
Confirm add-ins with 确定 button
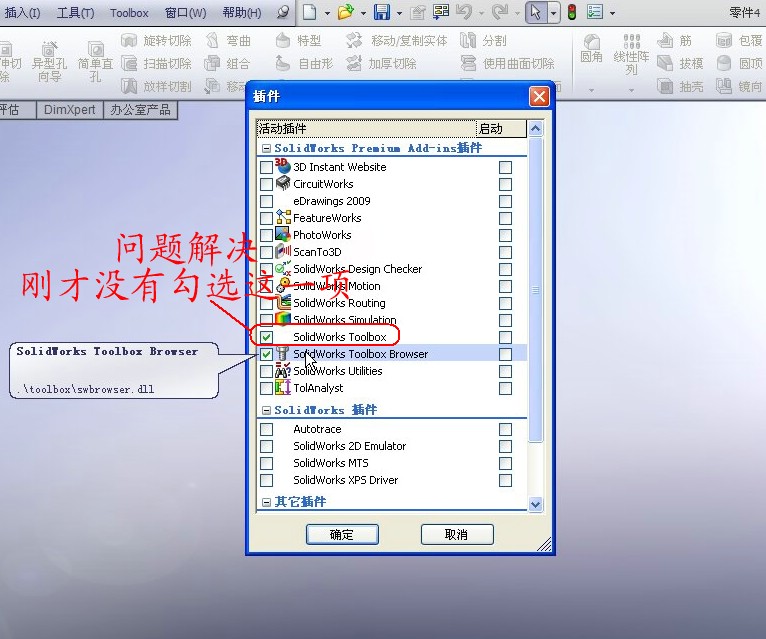point(342,534)
